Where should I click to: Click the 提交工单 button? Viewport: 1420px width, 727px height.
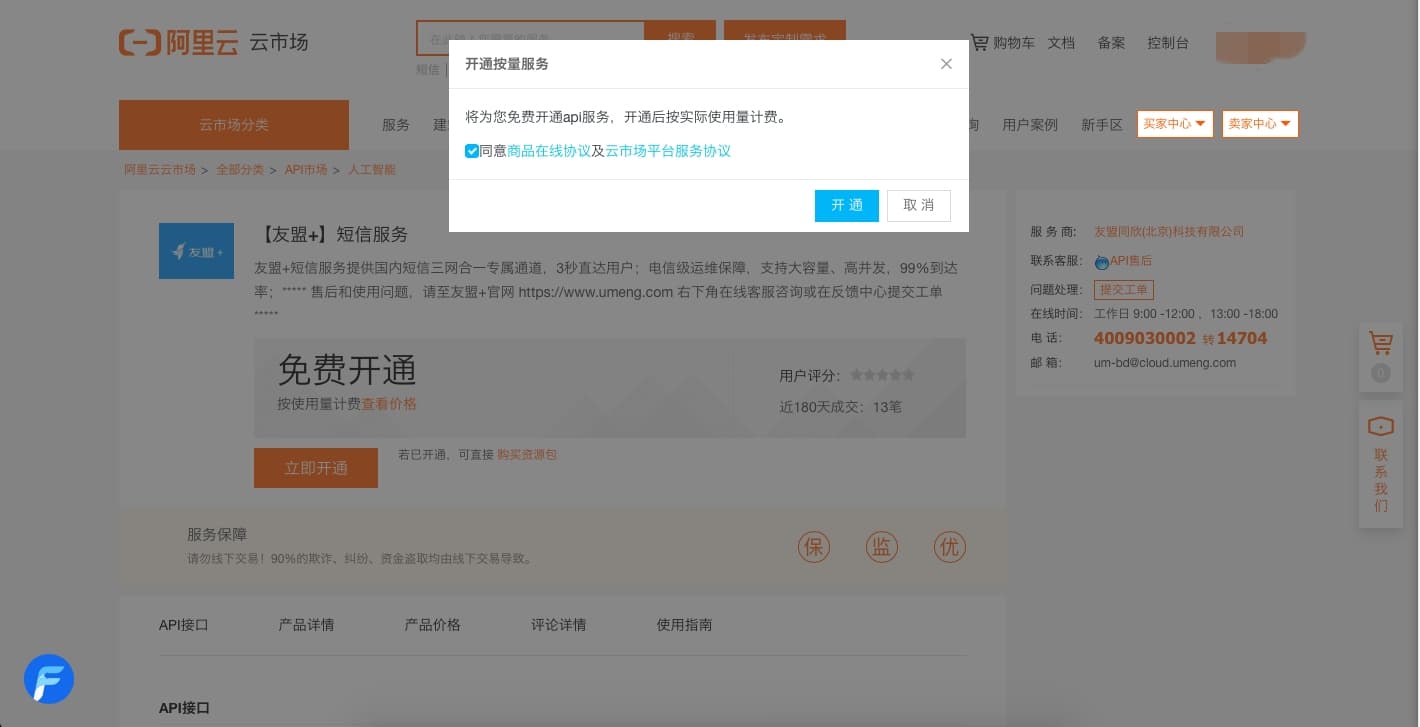coord(1124,290)
